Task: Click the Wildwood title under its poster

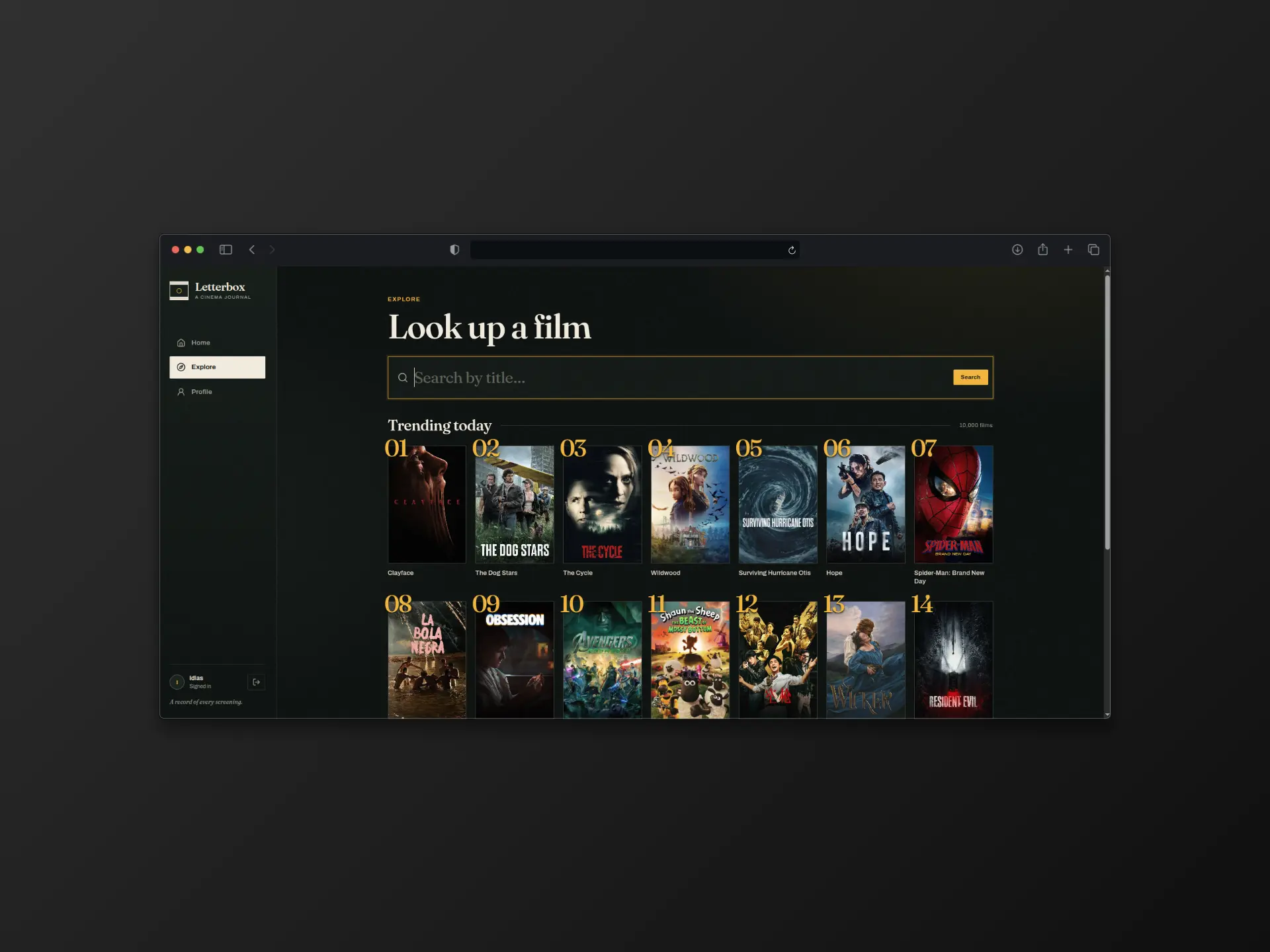Action: 665,573
